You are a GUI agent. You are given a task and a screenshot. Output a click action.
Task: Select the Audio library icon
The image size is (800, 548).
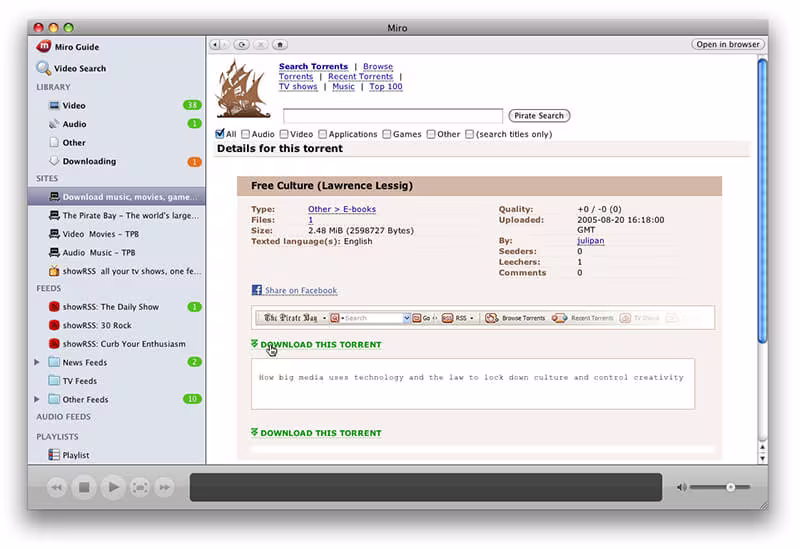pos(54,124)
